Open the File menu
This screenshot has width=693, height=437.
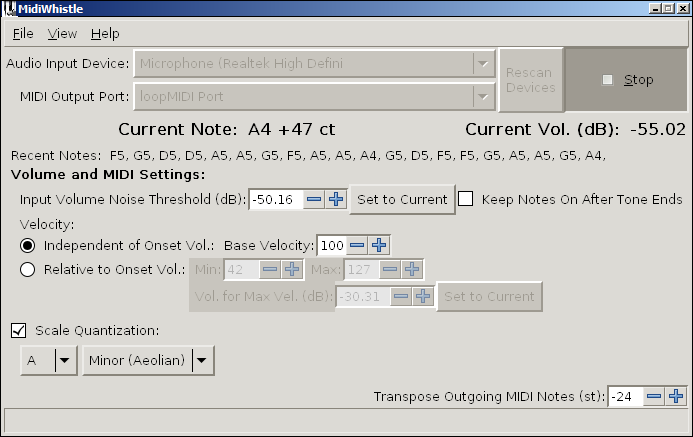coord(23,33)
